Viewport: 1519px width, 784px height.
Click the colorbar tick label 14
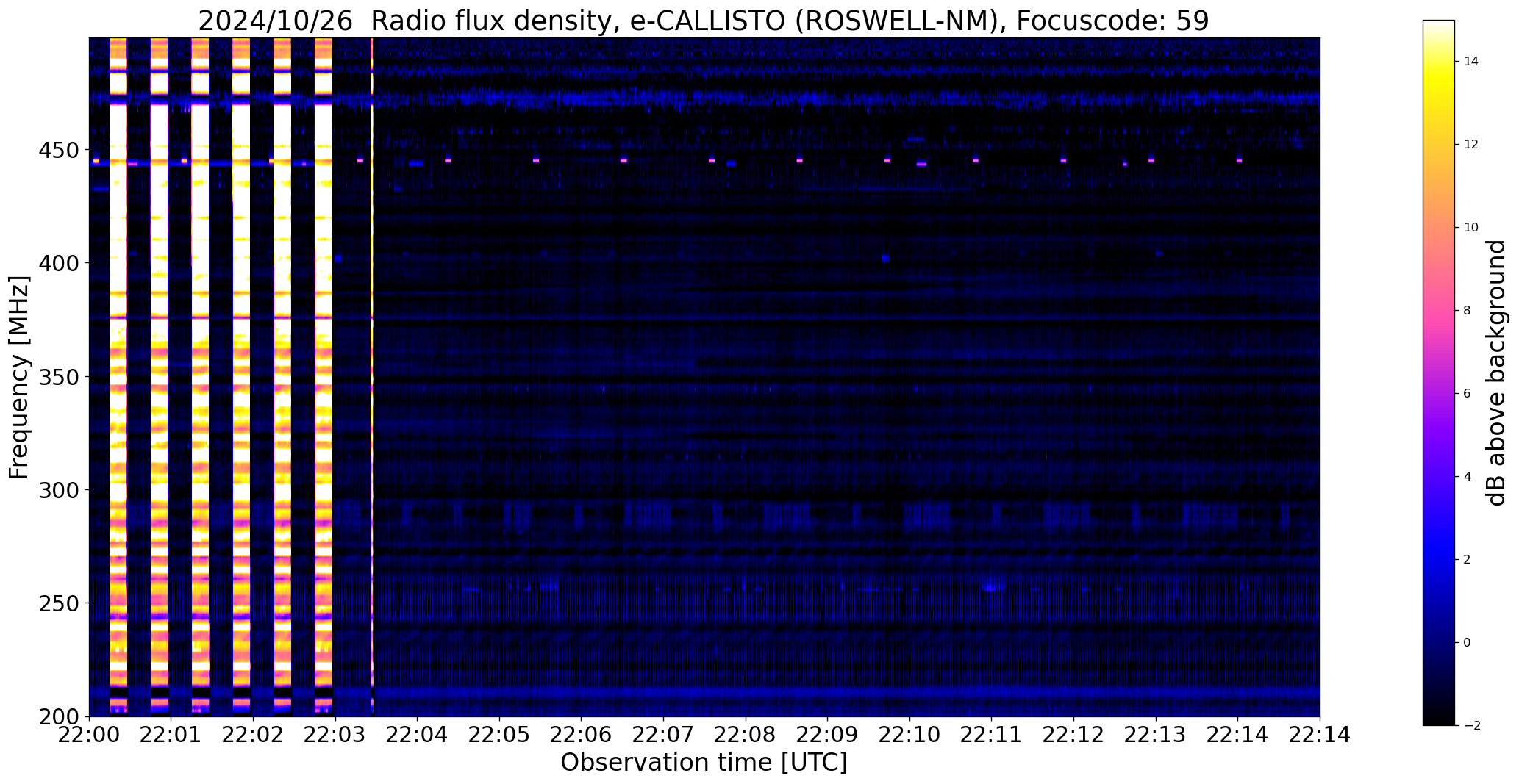point(1470,62)
